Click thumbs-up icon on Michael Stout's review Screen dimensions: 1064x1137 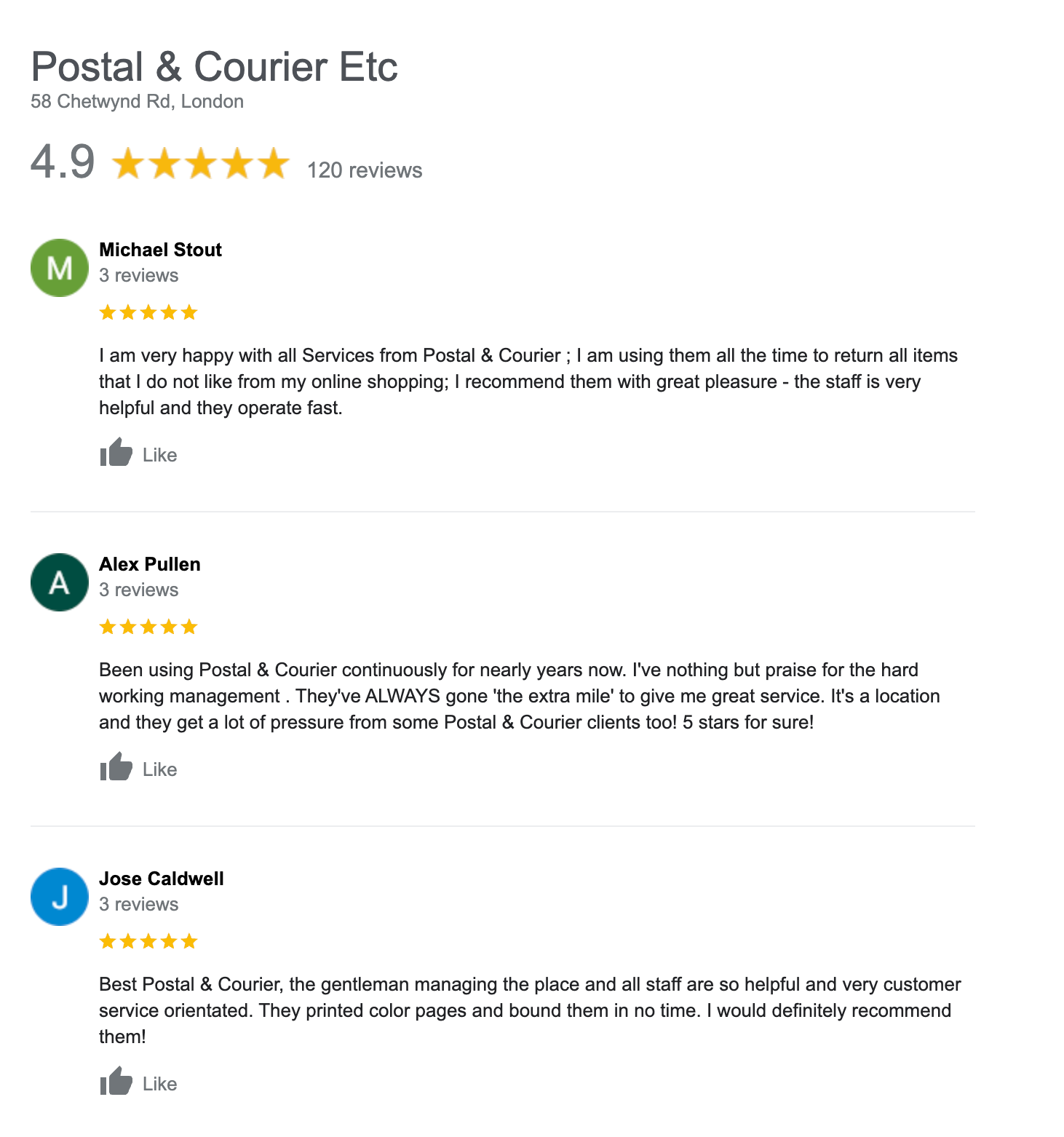116,453
